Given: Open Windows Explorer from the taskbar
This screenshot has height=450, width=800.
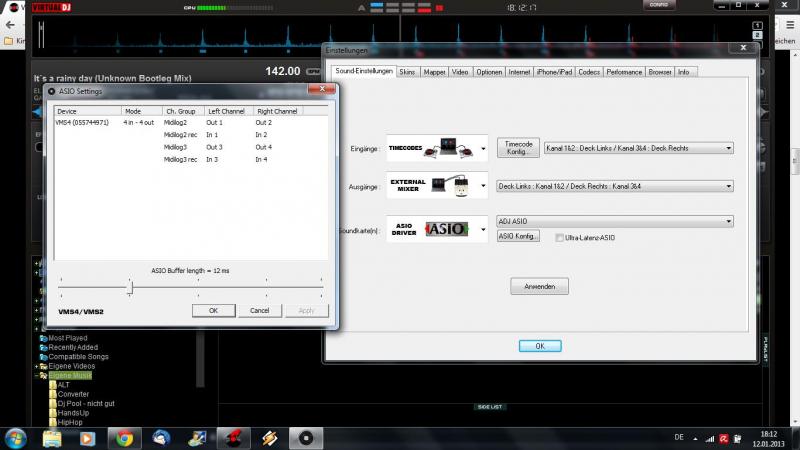Looking at the screenshot, I should point(52,438).
